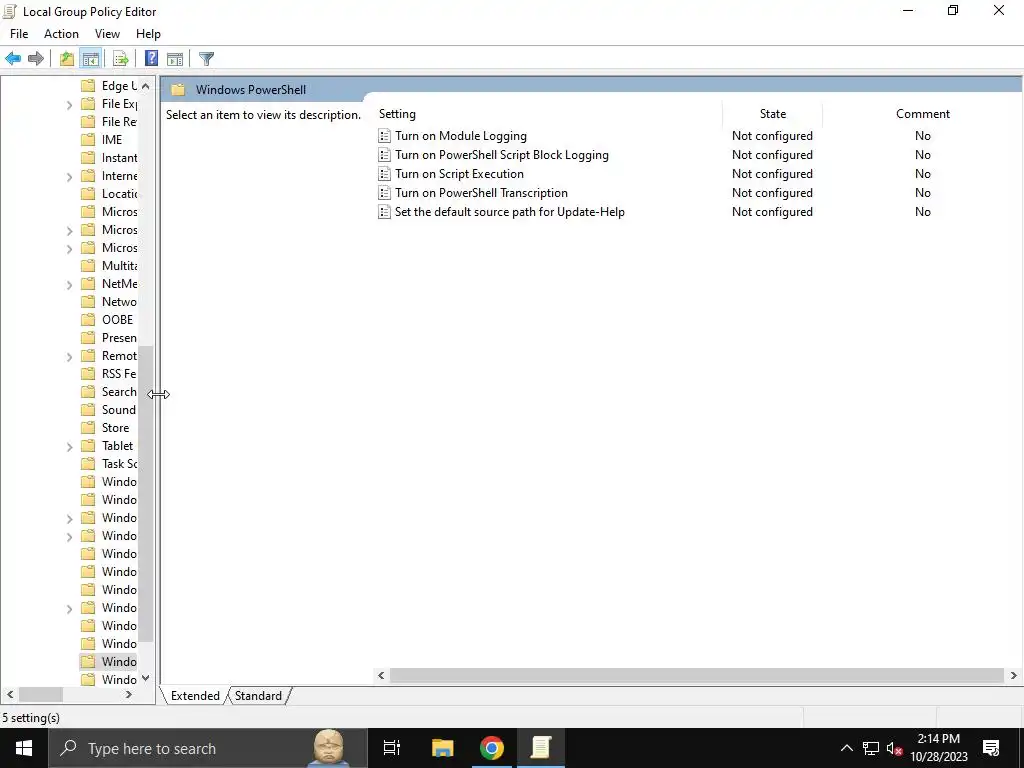Select the File Re... tree item

[109, 121]
